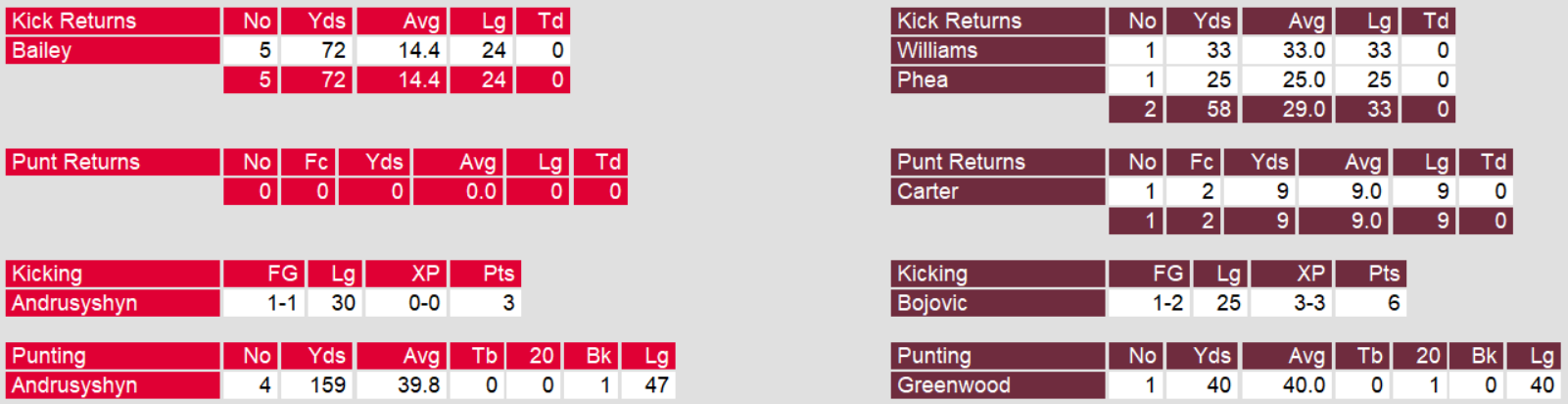
Task: Click Bojovic's 1-2 field goal cell
Action: (1148, 304)
